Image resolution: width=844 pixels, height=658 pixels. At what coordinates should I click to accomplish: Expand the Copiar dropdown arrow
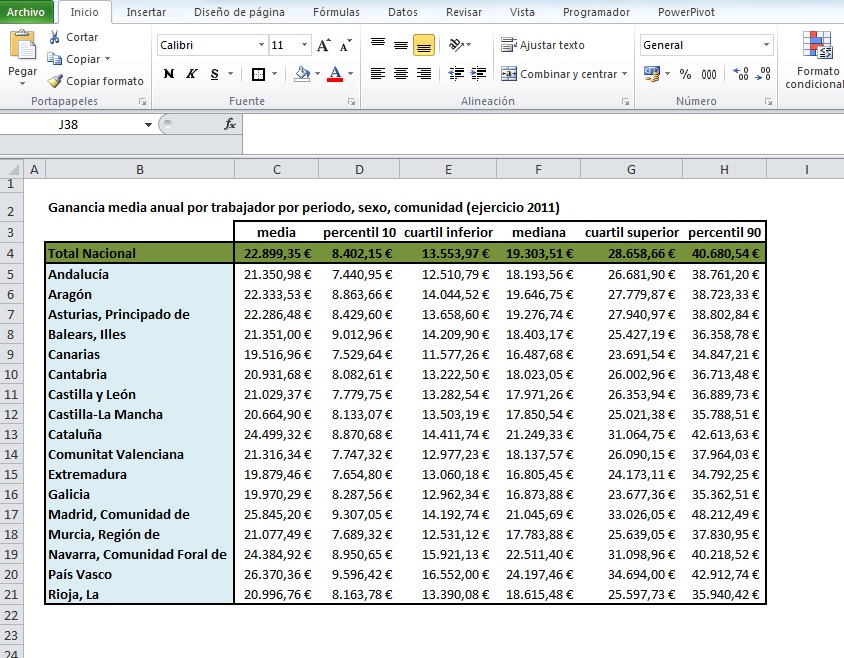(108, 59)
